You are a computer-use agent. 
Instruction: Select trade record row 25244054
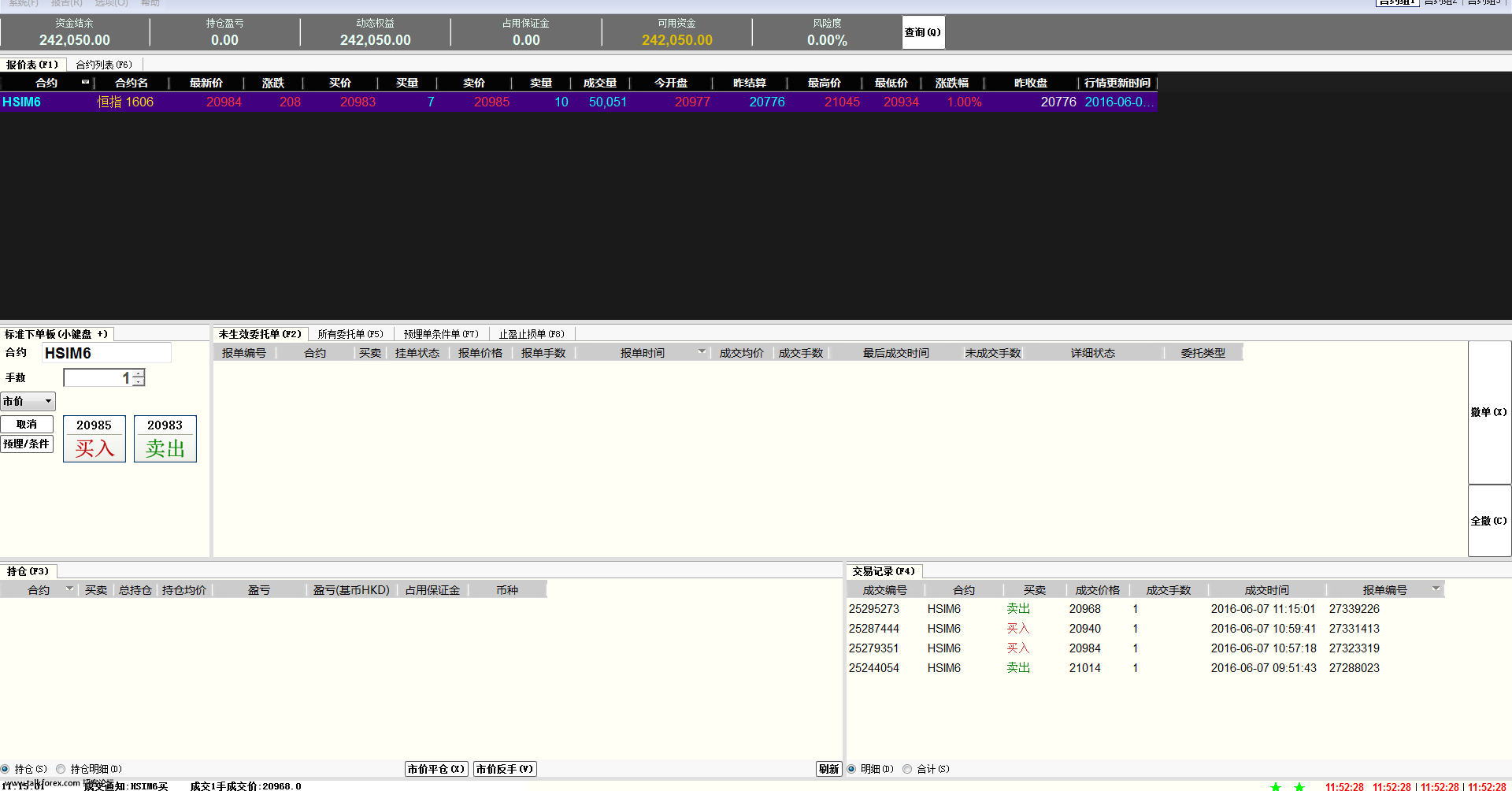(x=1146, y=668)
